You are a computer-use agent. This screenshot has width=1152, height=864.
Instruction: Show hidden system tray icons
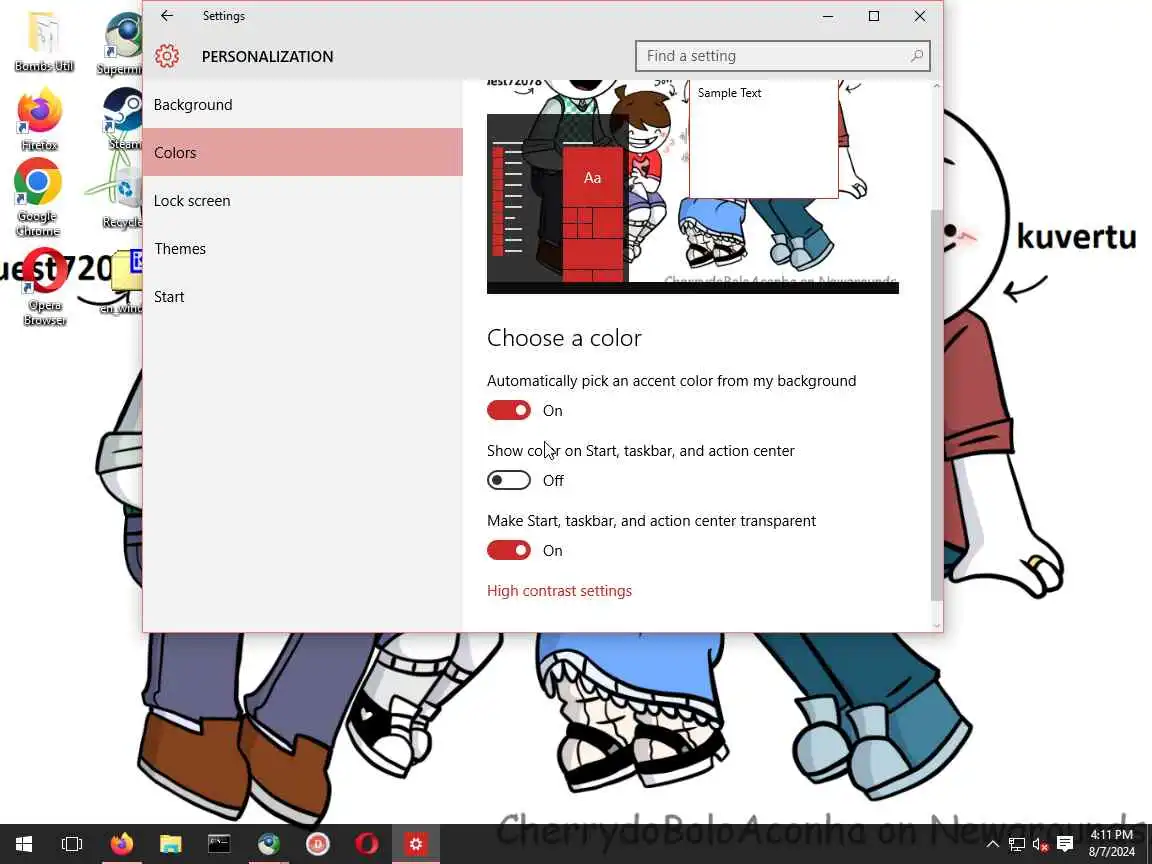(993, 844)
